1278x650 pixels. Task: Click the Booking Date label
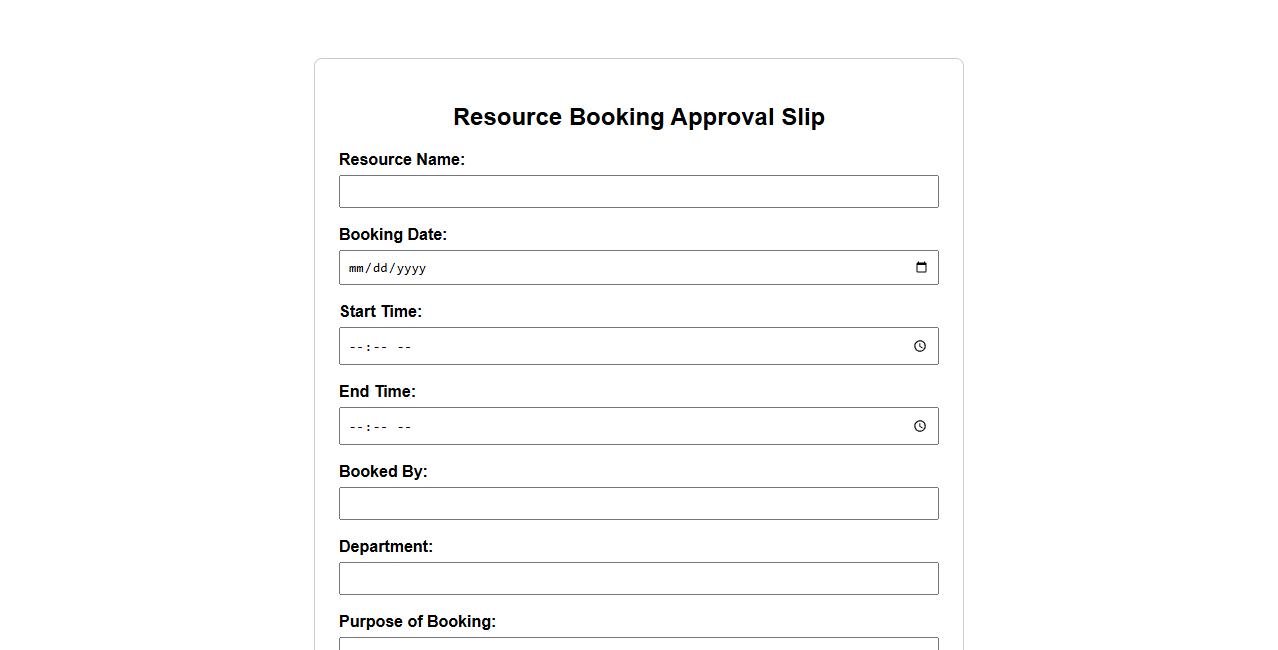point(392,235)
